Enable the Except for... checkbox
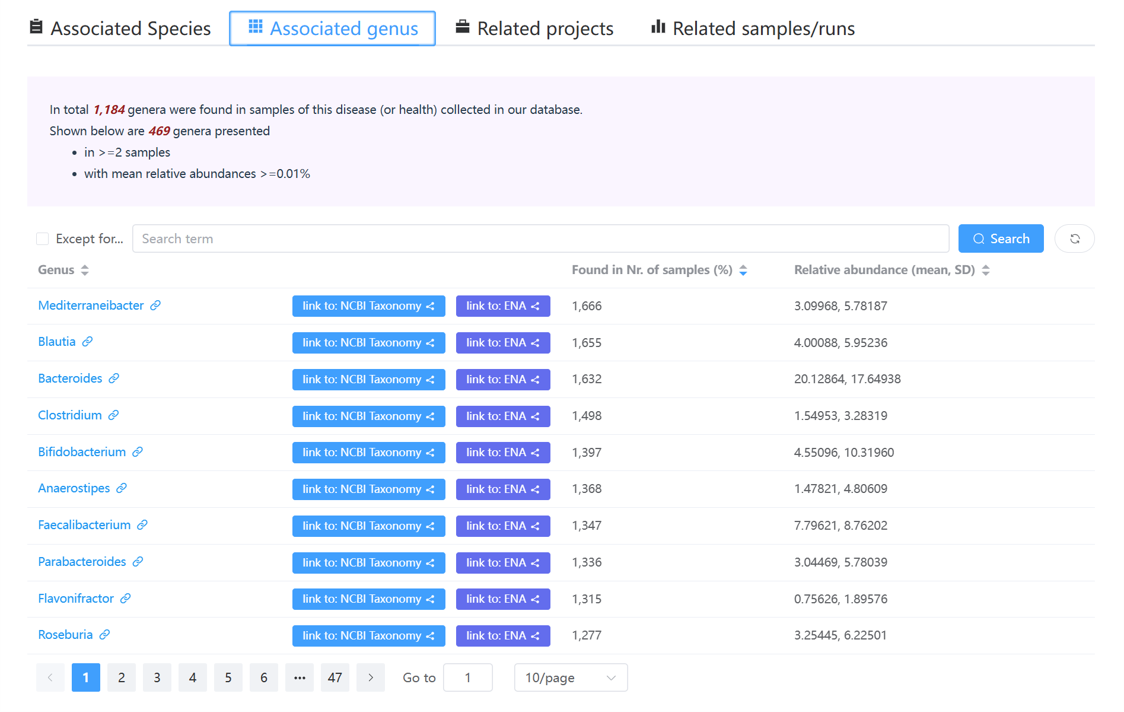This screenshot has width=1124, height=712. click(x=42, y=239)
